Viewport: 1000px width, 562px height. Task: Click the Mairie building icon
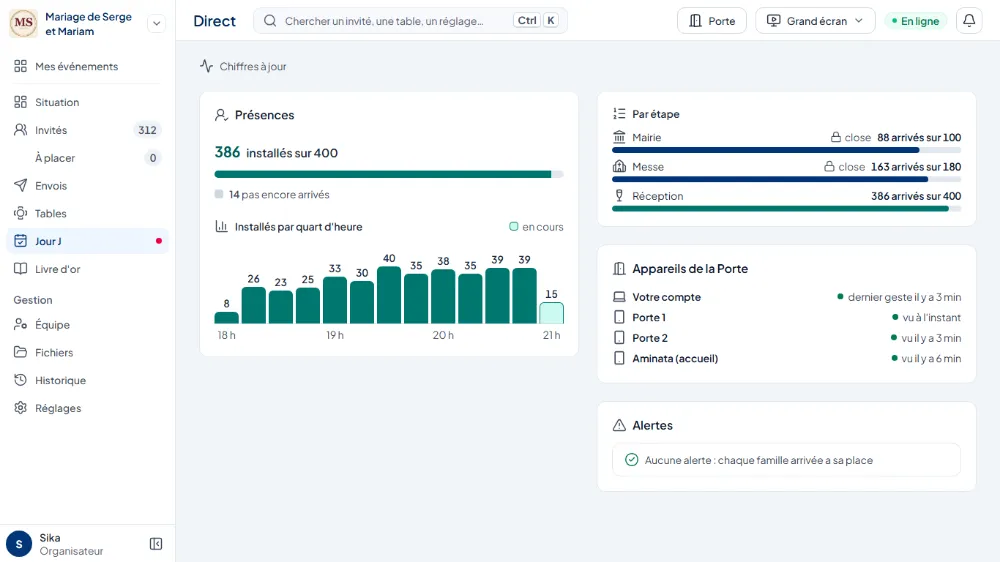pos(619,137)
